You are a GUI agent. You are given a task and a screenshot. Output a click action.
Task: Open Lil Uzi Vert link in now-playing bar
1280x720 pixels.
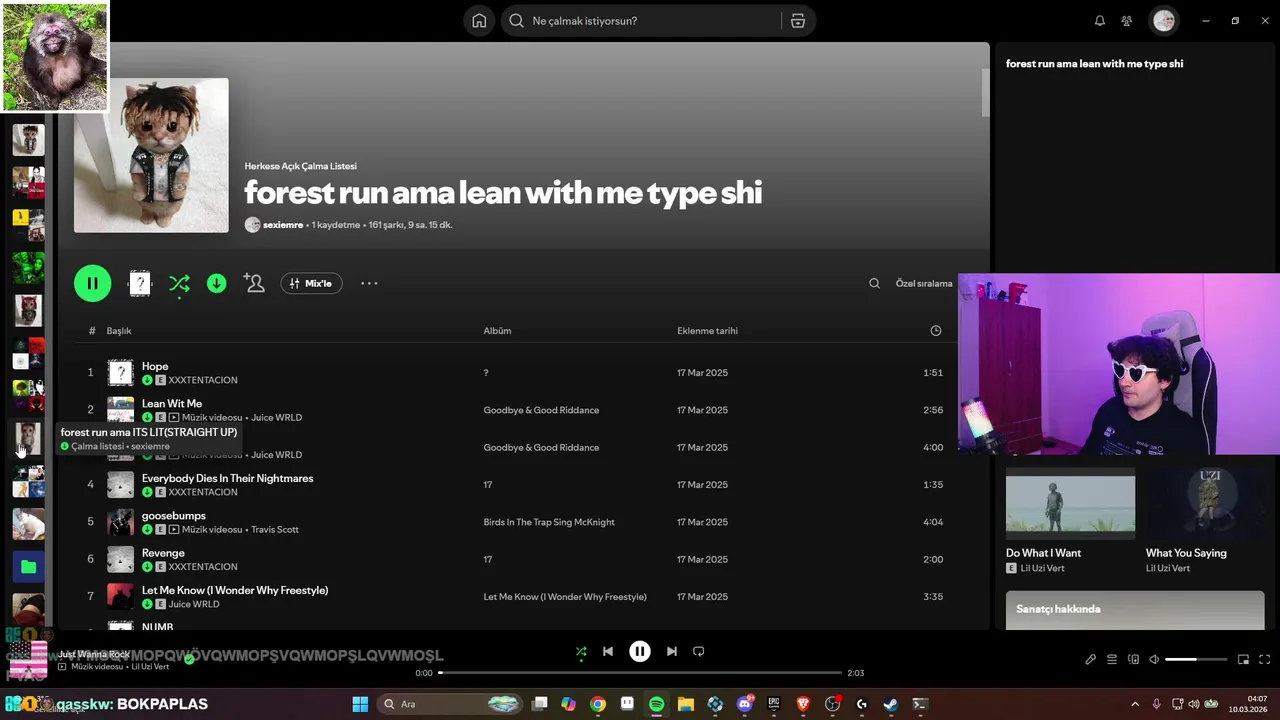click(150, 667)
